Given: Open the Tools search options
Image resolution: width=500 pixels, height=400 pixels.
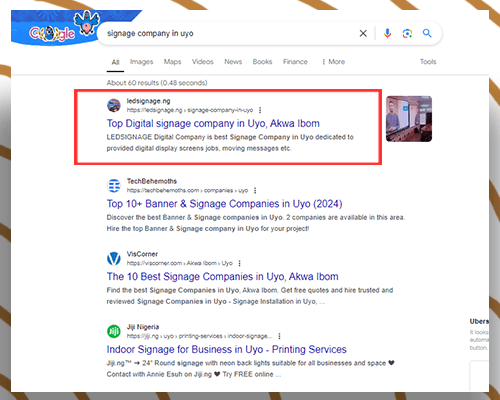Looking at the screenshot, I should [428, 62].
